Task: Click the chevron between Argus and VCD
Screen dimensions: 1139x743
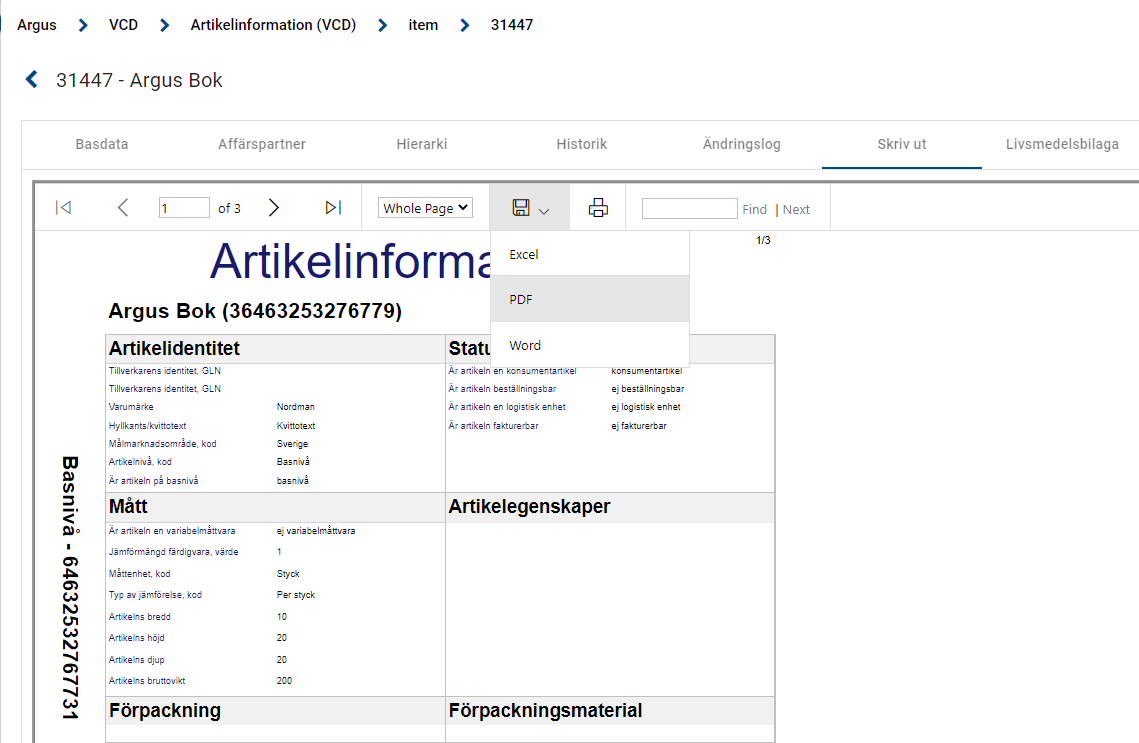Action: tap(83, 25)
